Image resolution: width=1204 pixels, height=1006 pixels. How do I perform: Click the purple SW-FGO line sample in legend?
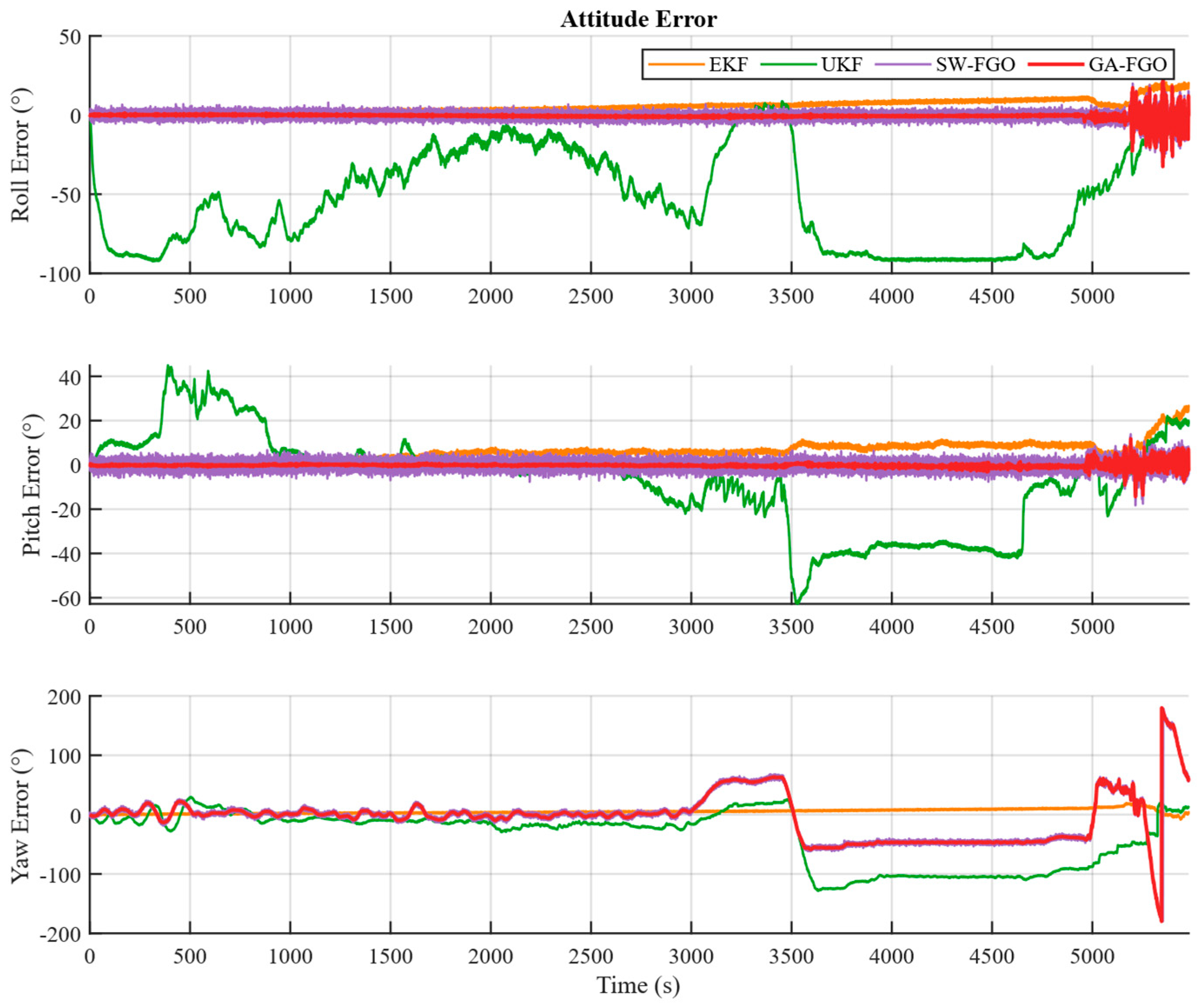point(903,65)
